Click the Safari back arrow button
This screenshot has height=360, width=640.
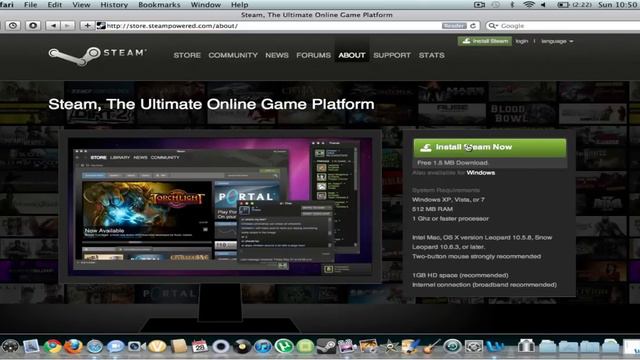(x=53, y=26)
